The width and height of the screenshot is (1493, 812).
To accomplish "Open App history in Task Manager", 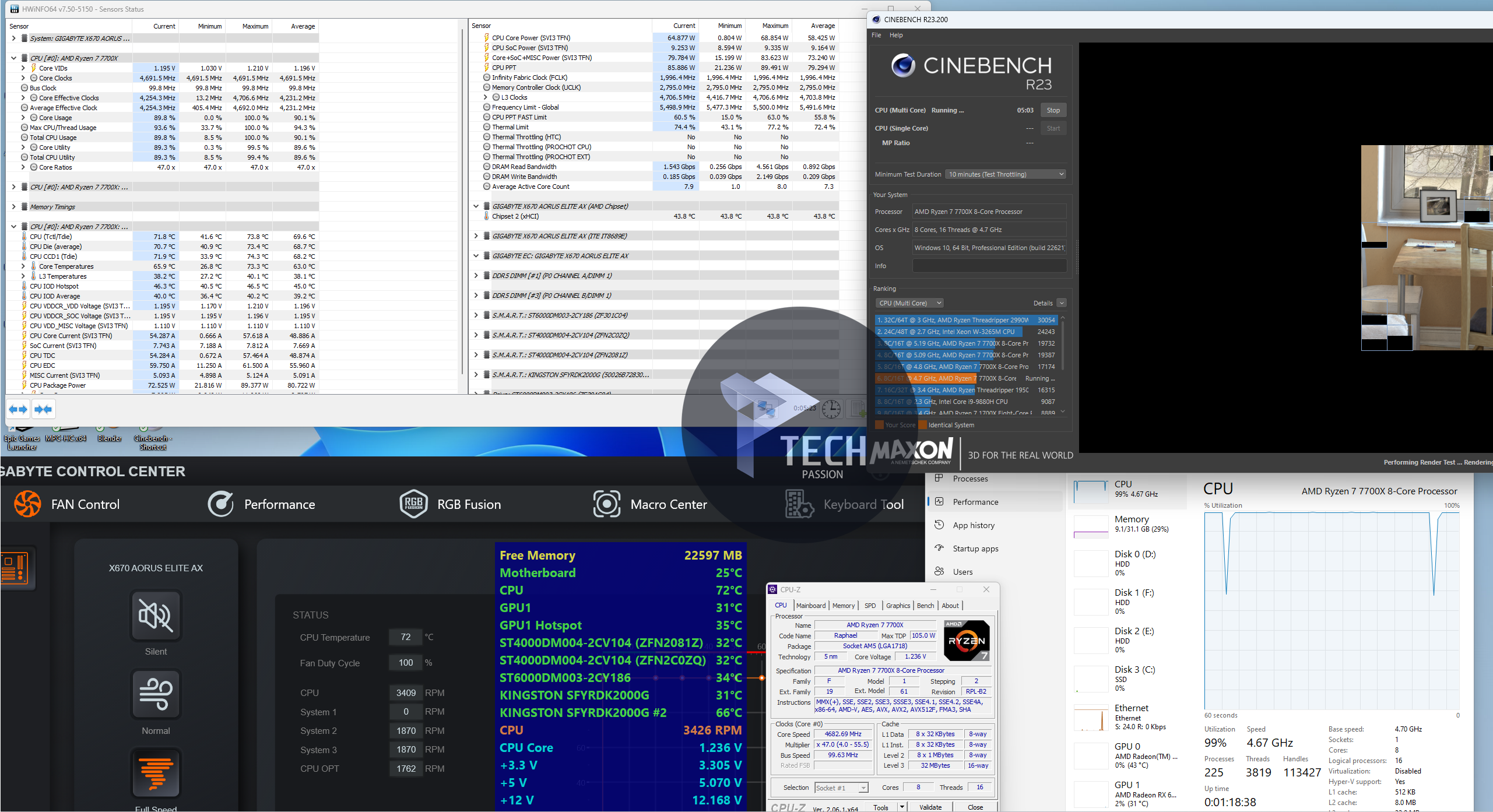I will click(973, 525).
